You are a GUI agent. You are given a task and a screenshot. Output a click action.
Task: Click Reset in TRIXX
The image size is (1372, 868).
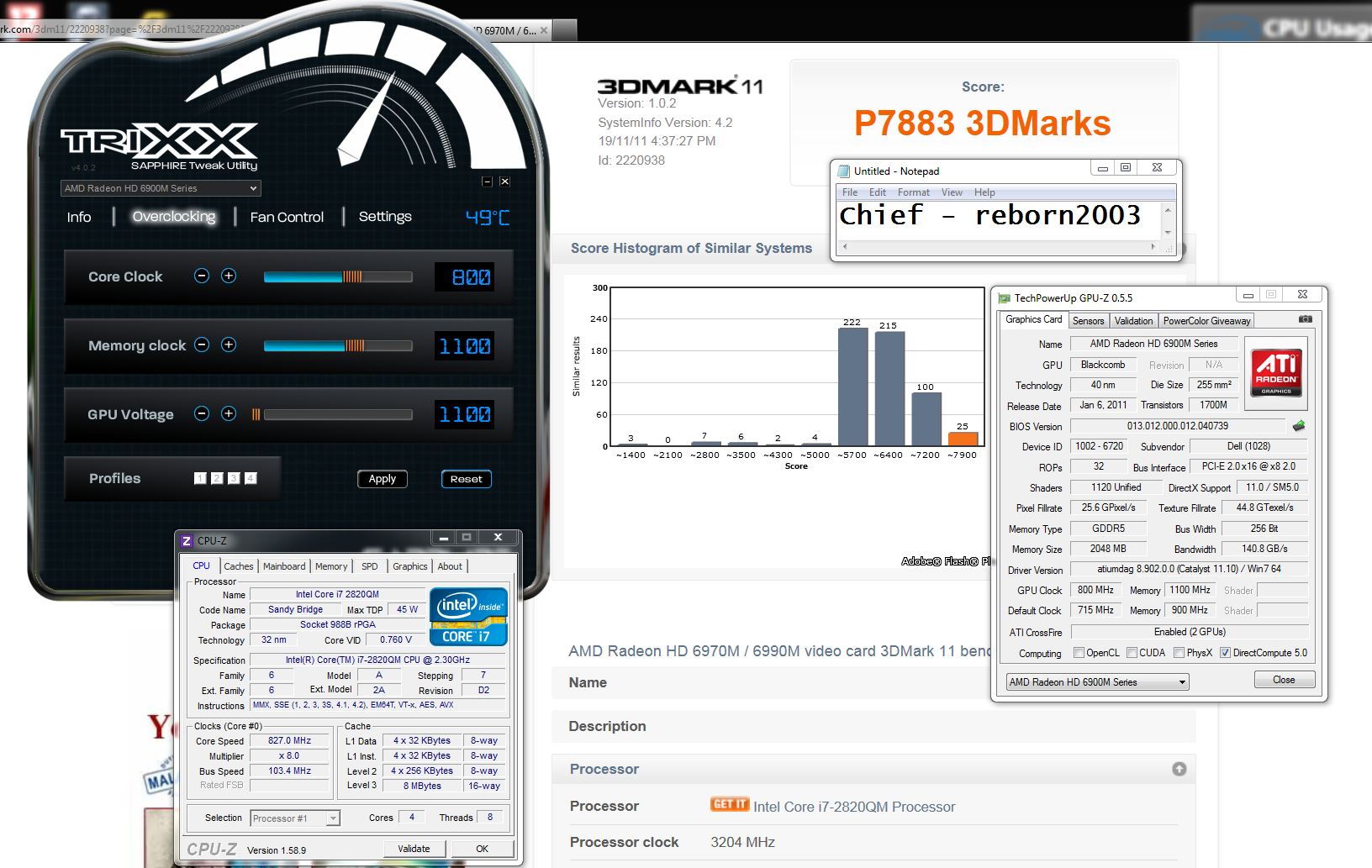click(467, 479)
